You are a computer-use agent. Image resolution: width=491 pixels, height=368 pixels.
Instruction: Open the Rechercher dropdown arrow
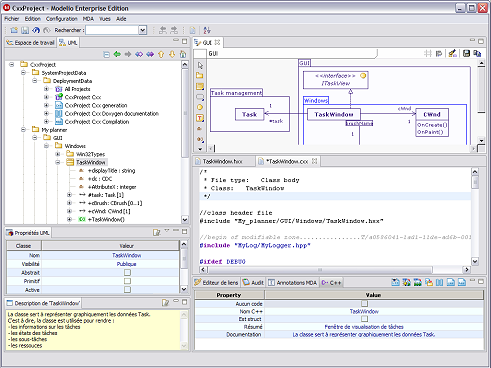pyautogui.click(x=143, y=30)
